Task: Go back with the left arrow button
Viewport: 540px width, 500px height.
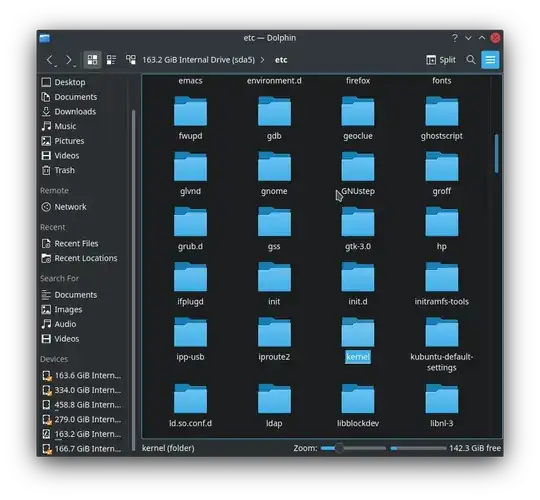Action: point(50,60)
